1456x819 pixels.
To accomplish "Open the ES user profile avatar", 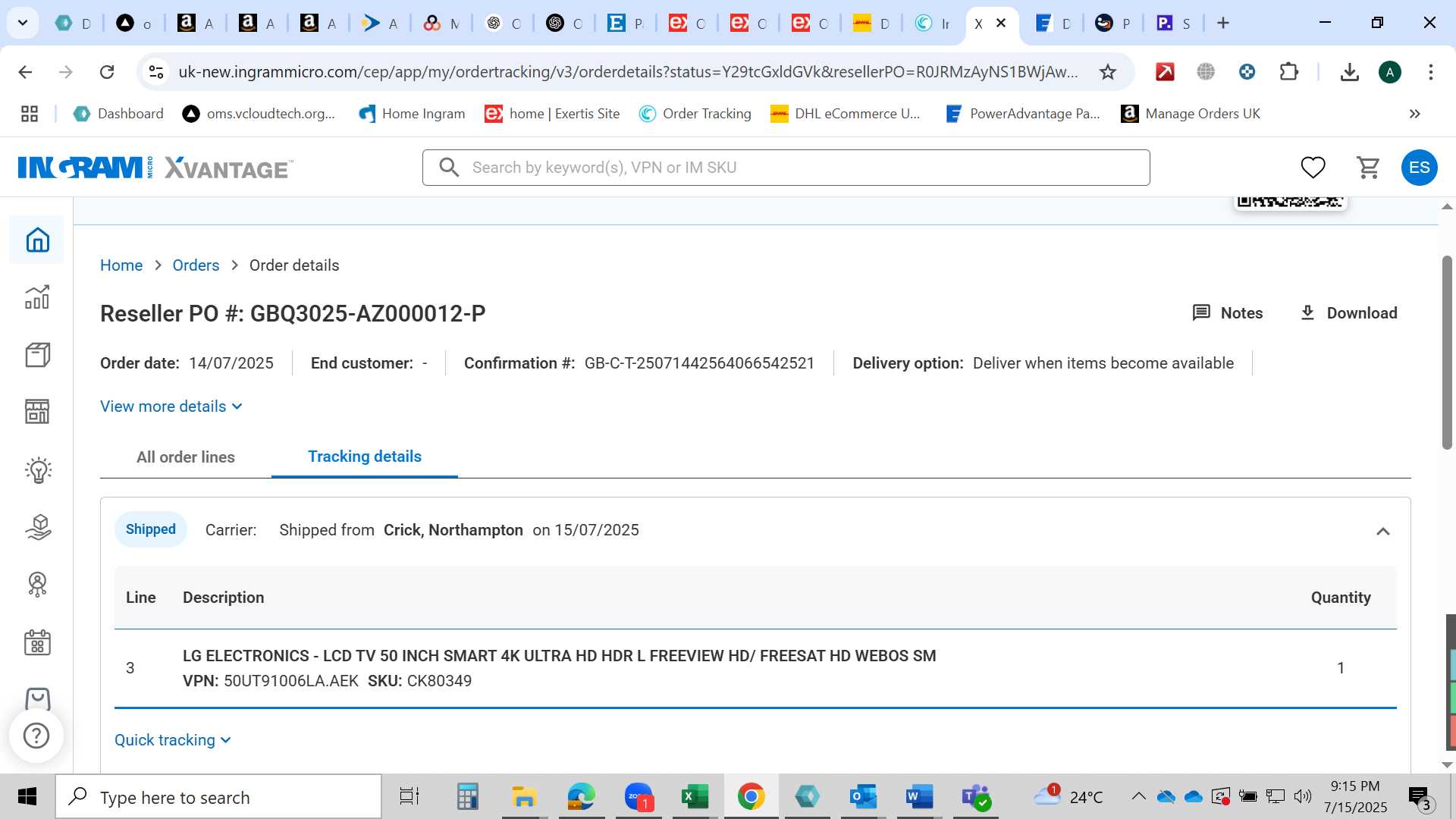I will (x=1419, y=168).
